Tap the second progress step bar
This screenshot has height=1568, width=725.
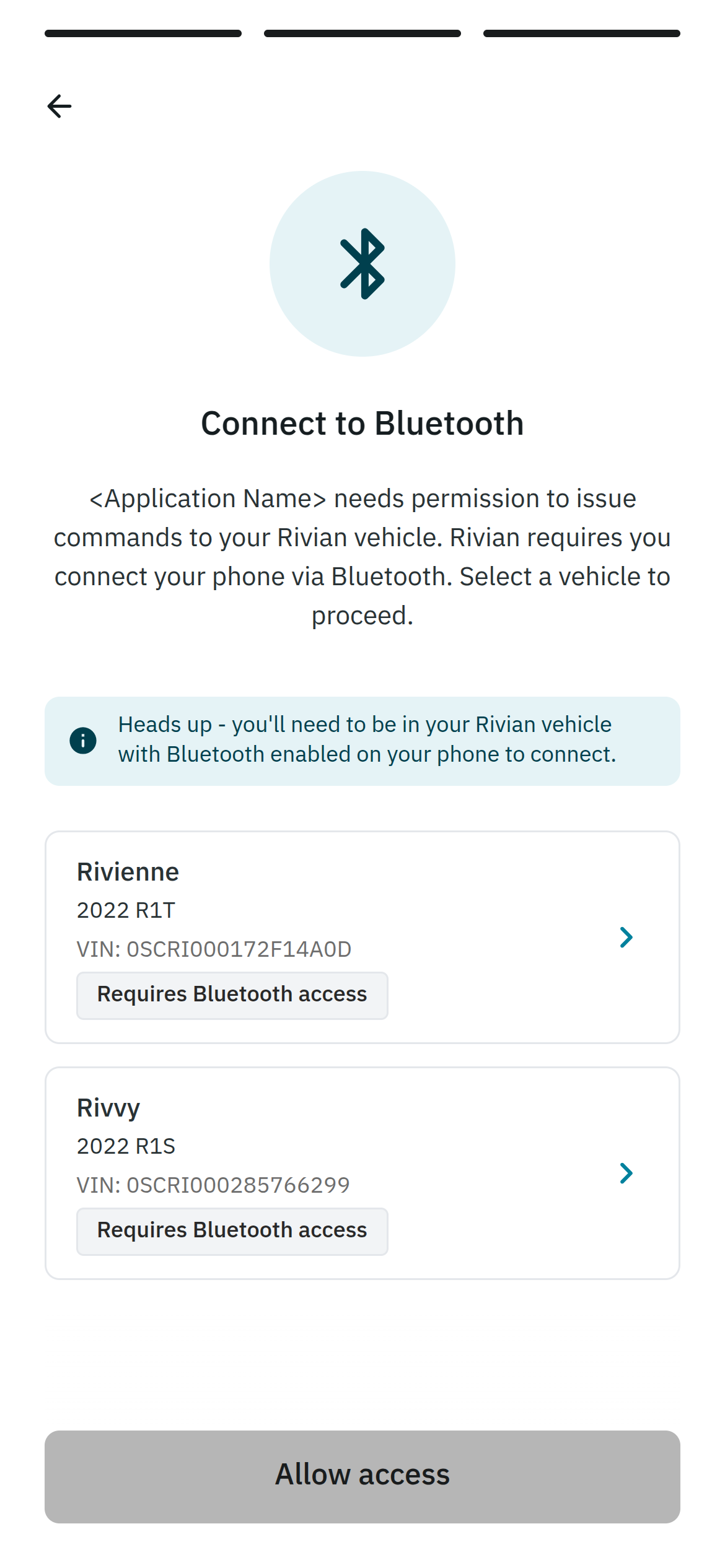pos(362,33)
